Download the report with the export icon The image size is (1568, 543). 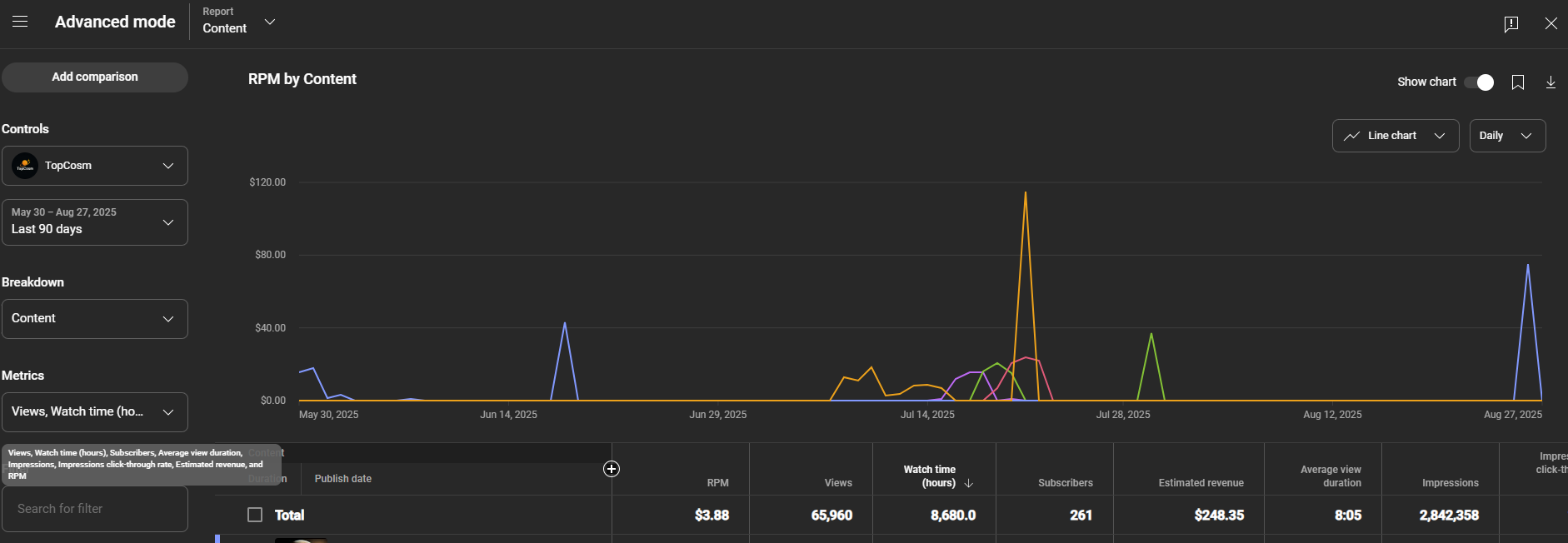point(1551,82)
